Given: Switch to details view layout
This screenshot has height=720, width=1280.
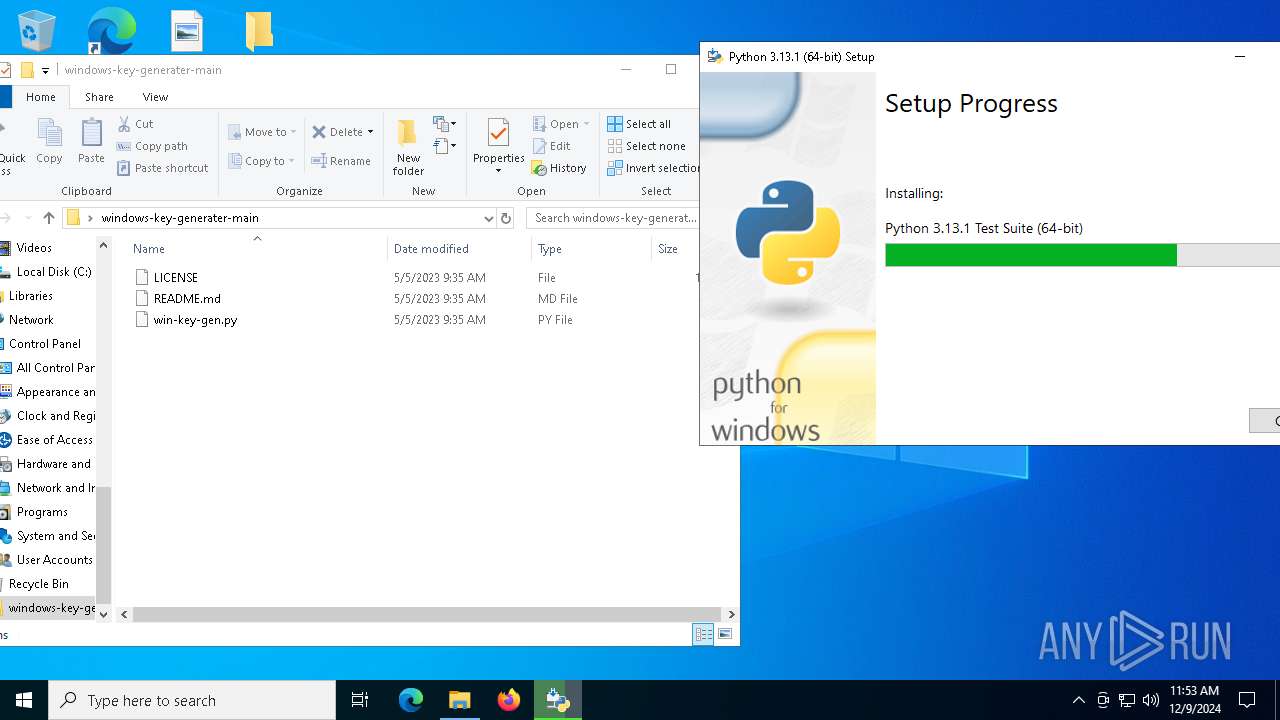Looking at the screenshot, I should pyautogui.click(x=704, y=634).
